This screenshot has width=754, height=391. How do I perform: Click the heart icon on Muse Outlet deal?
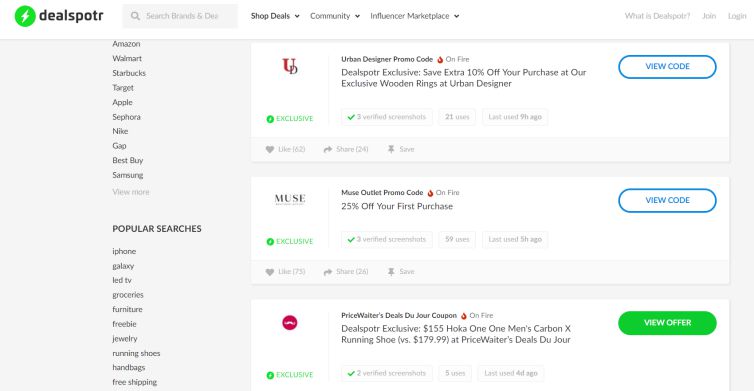click(x=270, y=272)
